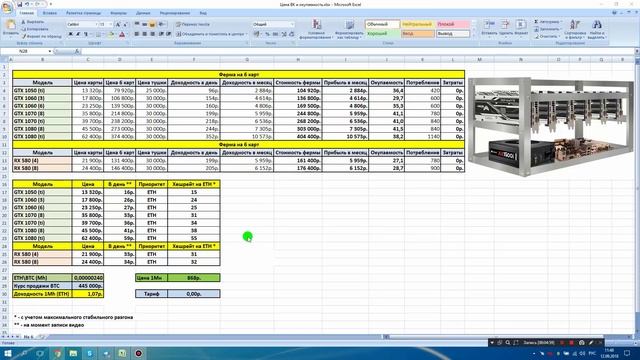640x360 pixels.
Task: Apply the Вывод cell style
Action: 452,33
